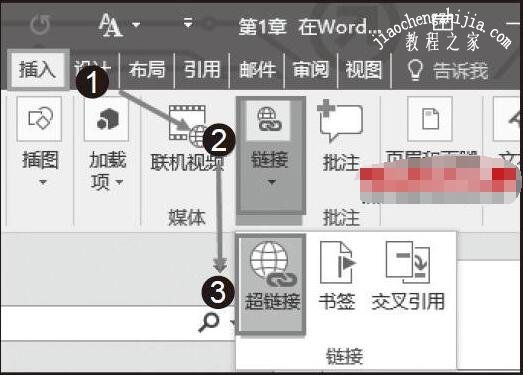523x375 pixels.
Task: Insert a 书签 bookmark
Action: click(337, 276)
